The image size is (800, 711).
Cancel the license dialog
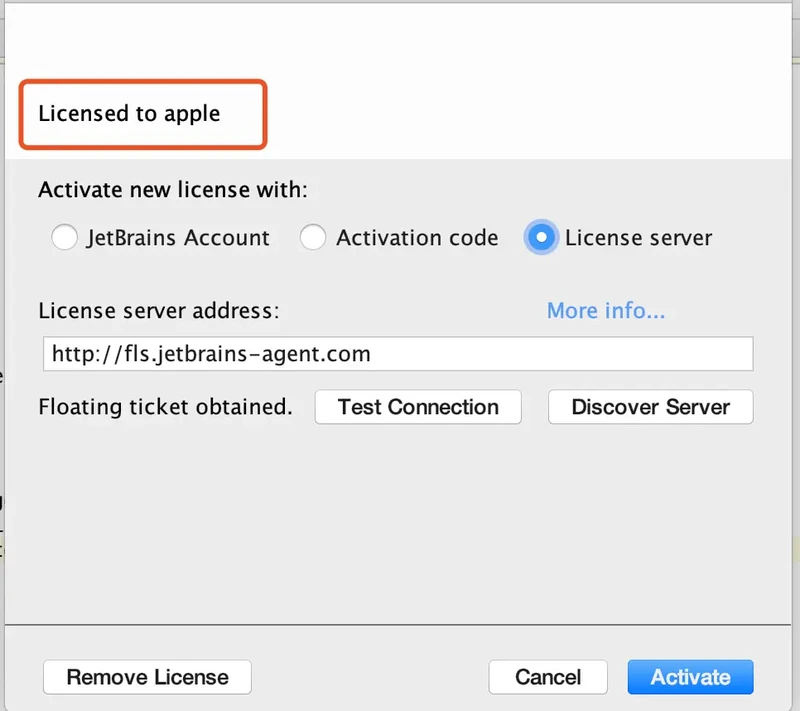click(x=548, y=677)
